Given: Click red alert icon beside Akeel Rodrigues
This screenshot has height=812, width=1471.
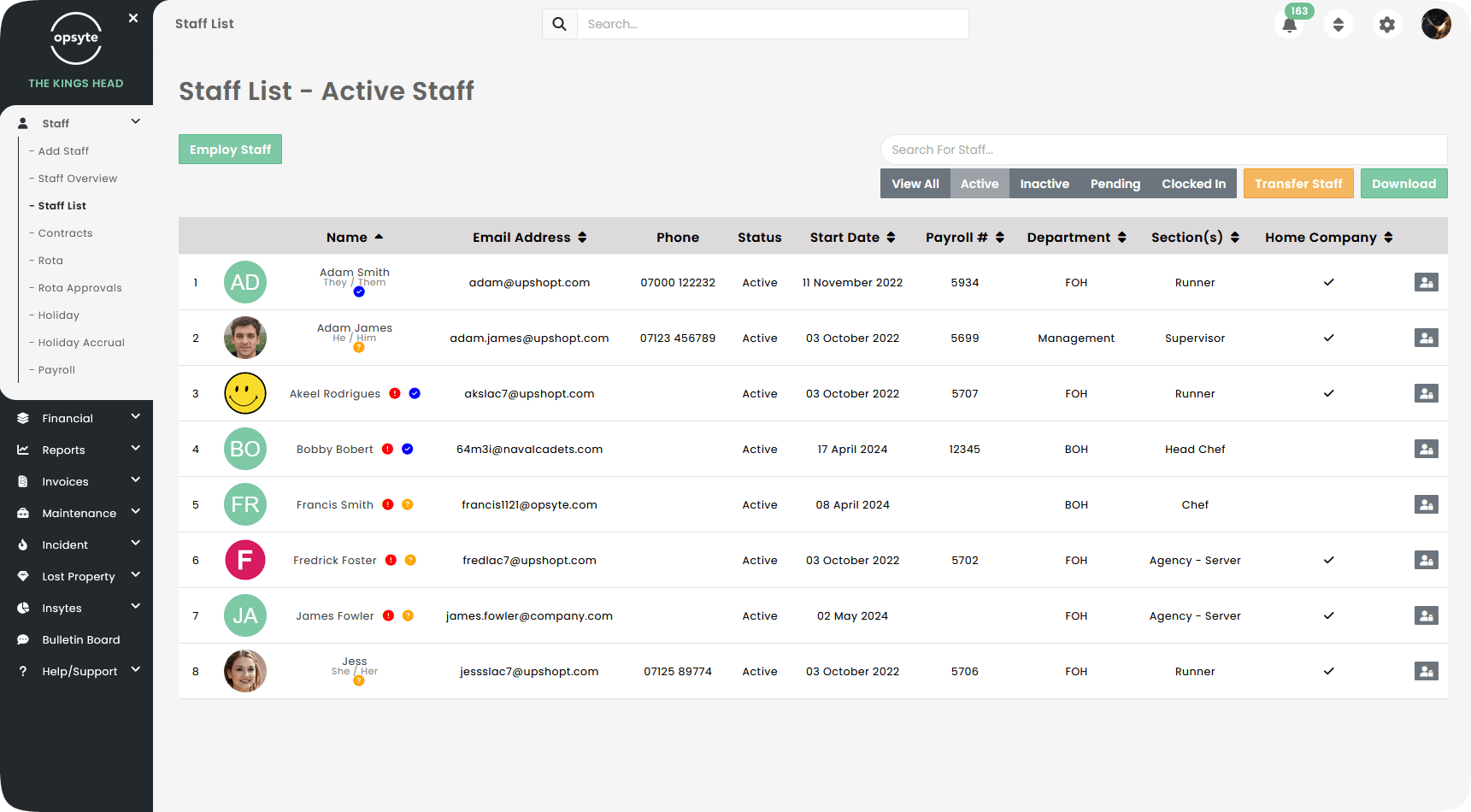Looking at the screenshot, I should coord(395,393).
